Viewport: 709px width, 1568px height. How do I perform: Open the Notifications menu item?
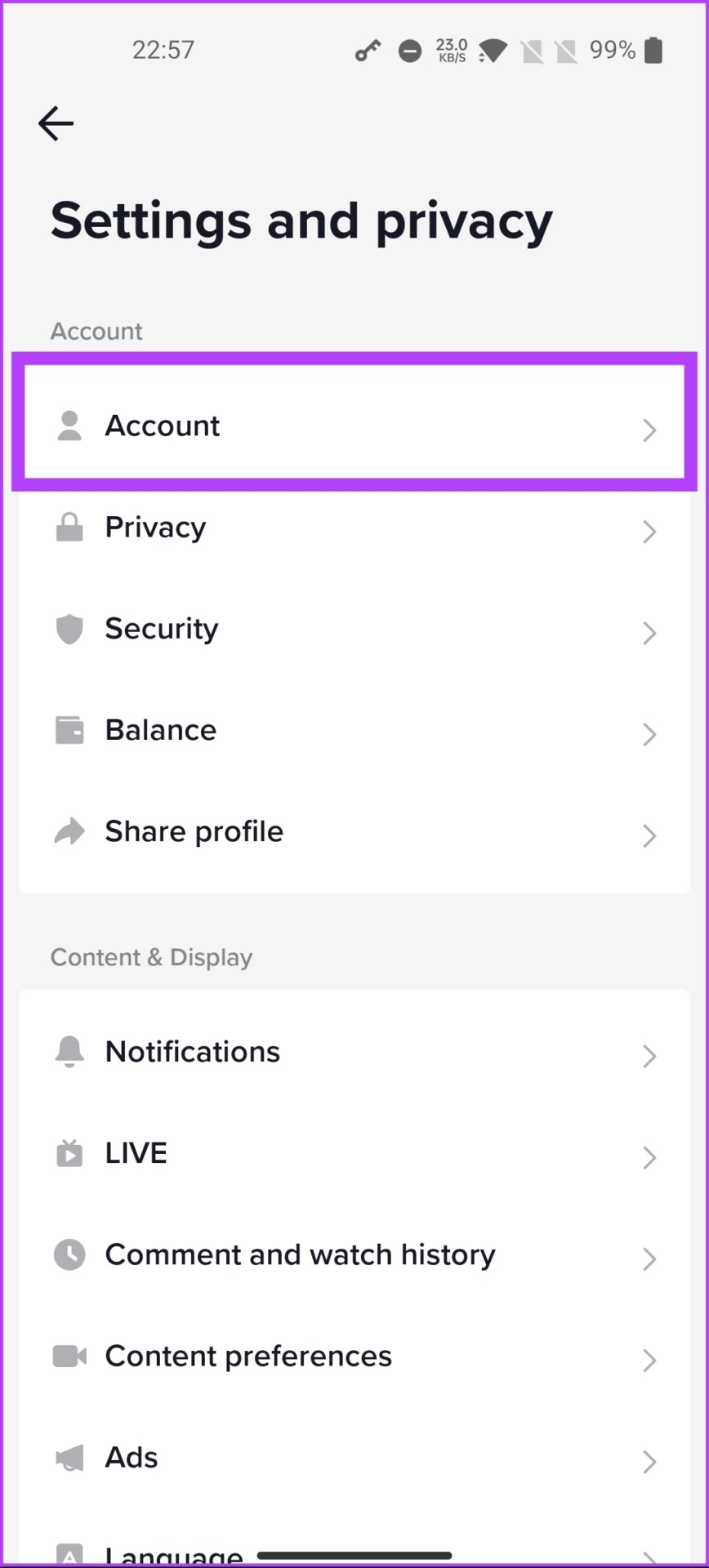354,1052
